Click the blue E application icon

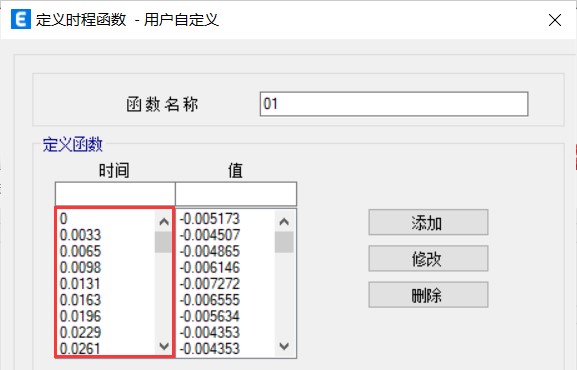(21, 19)
